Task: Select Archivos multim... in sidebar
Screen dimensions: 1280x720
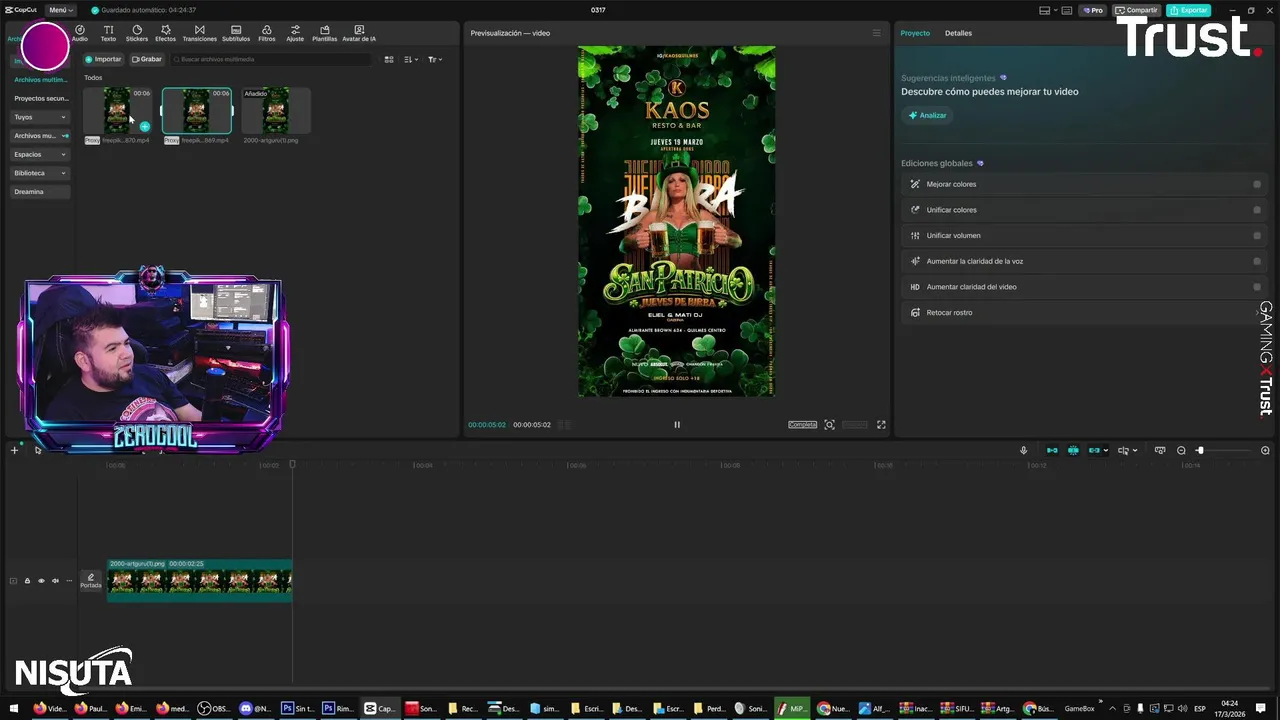Action: tap(40, 79)
